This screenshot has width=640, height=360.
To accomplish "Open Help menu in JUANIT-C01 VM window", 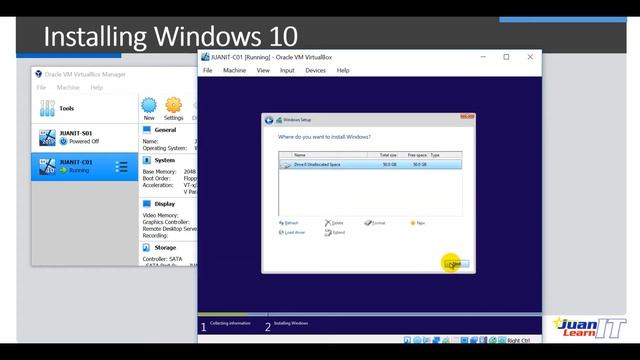I will pyautogui.click(x=343, y=70).
